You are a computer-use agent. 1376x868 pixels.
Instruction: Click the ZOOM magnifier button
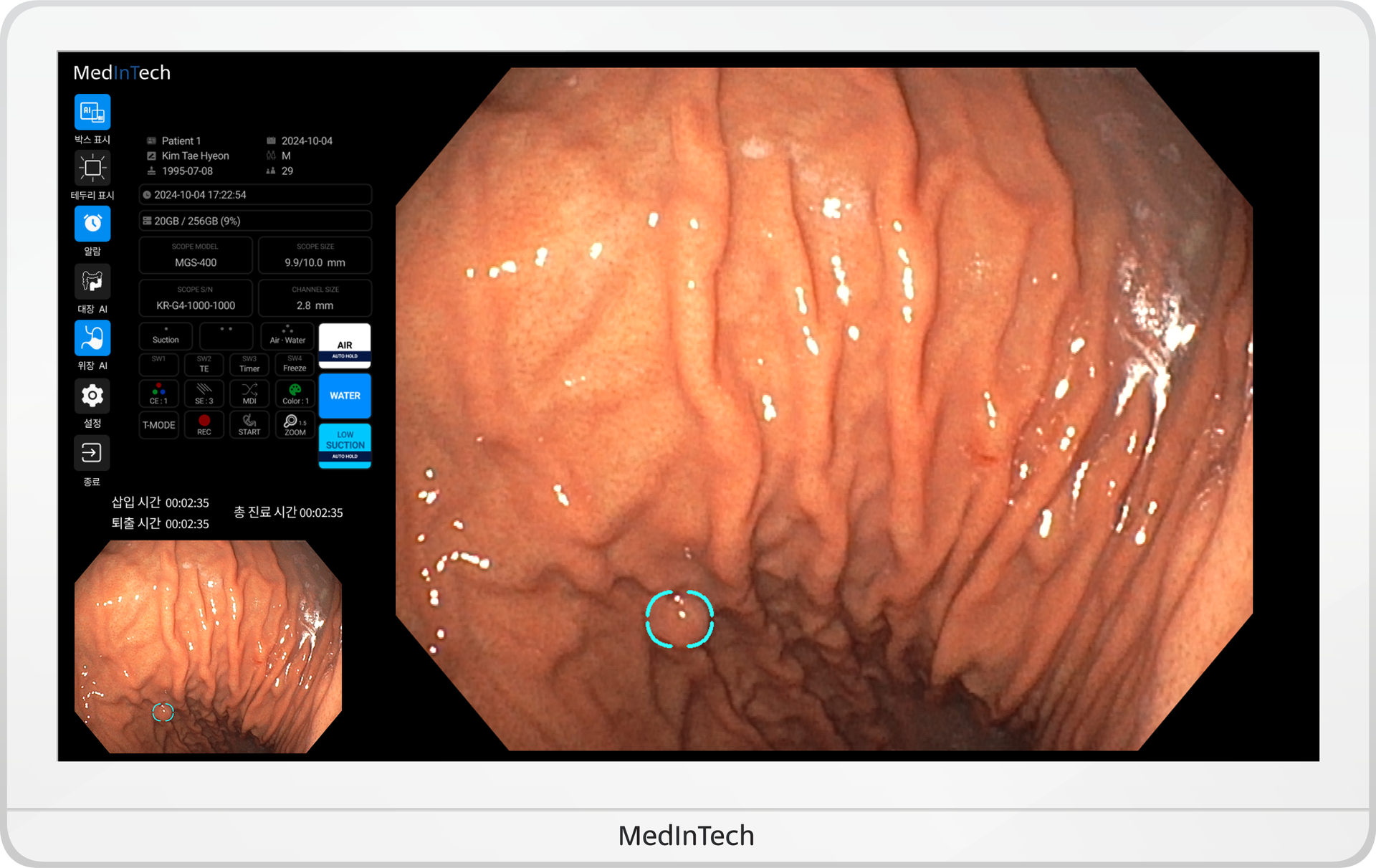(x=295, y=425)
